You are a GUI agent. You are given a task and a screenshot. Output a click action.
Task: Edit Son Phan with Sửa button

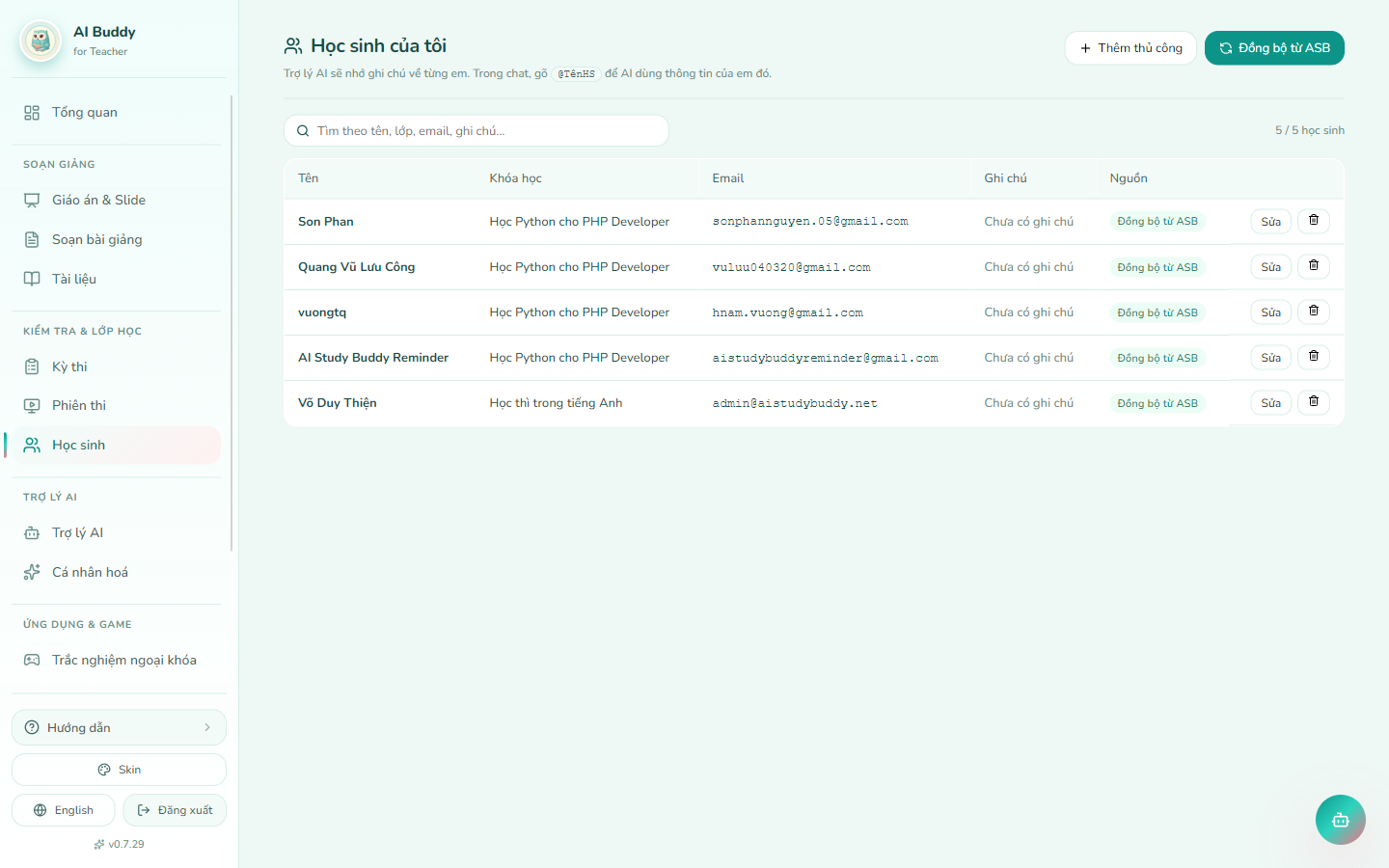1270,222
